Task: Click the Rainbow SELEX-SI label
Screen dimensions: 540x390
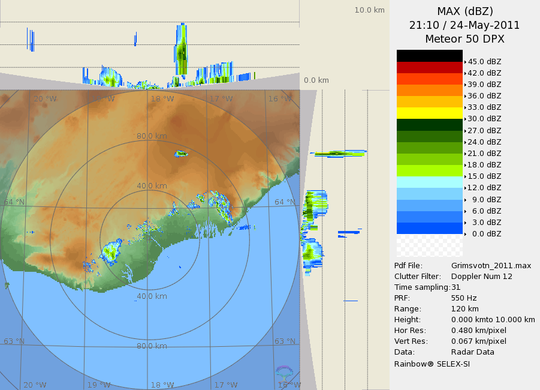Action: (432, 364)
